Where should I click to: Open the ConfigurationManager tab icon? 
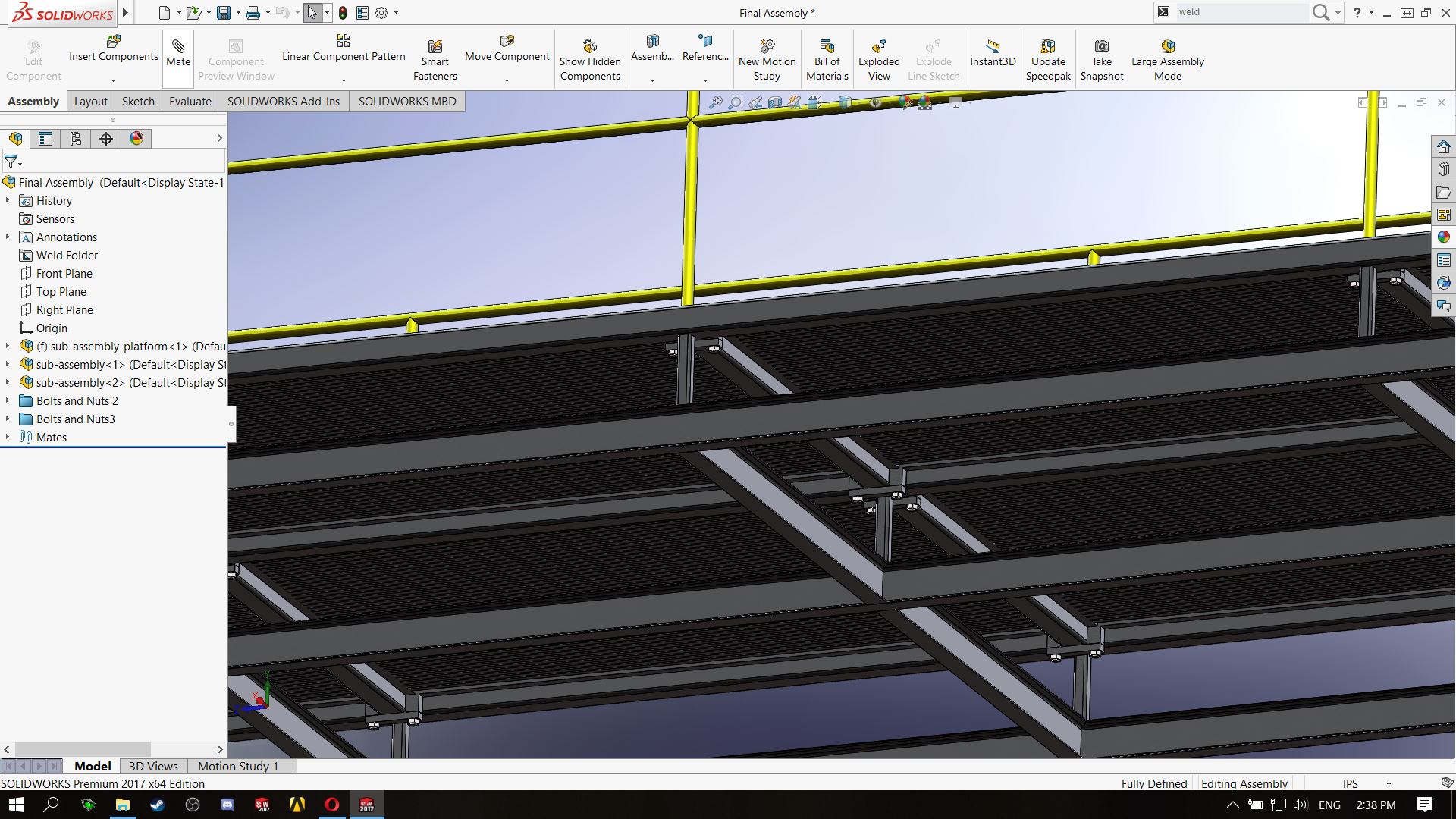coord(76,139)
